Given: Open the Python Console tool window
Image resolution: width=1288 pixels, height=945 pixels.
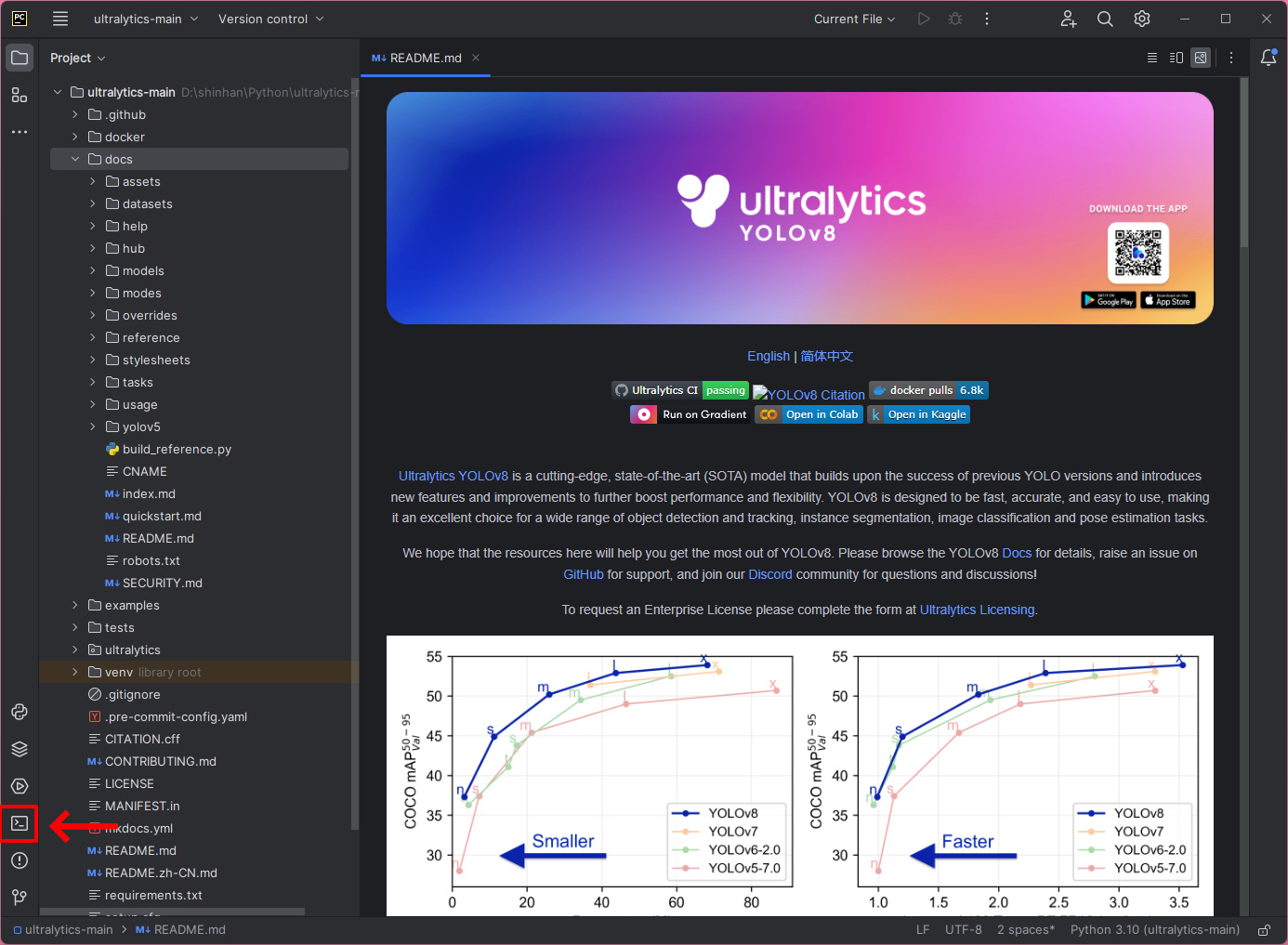Looking at the screenshot, I should [20, 712].
